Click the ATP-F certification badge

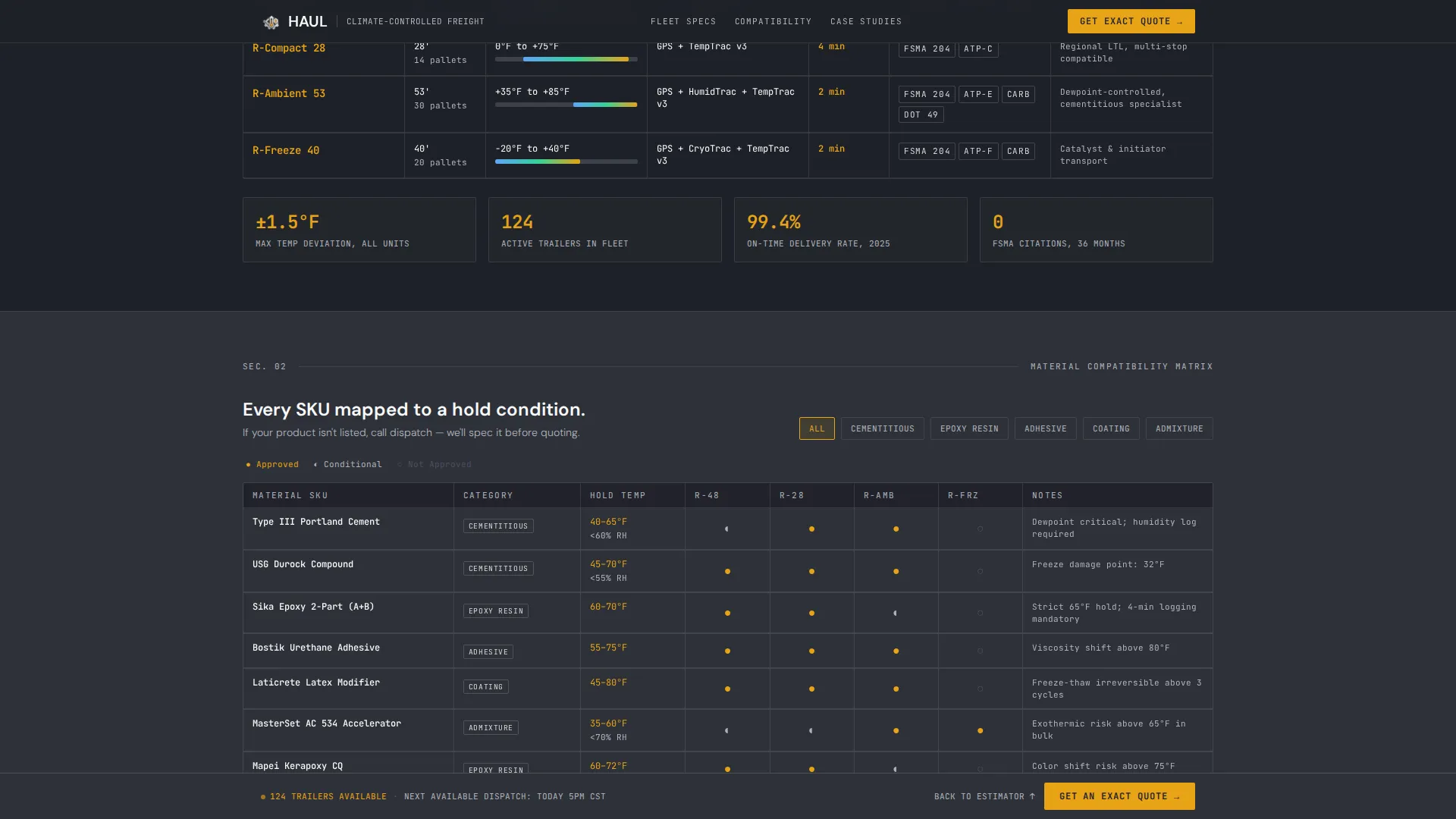pos(978,151)
